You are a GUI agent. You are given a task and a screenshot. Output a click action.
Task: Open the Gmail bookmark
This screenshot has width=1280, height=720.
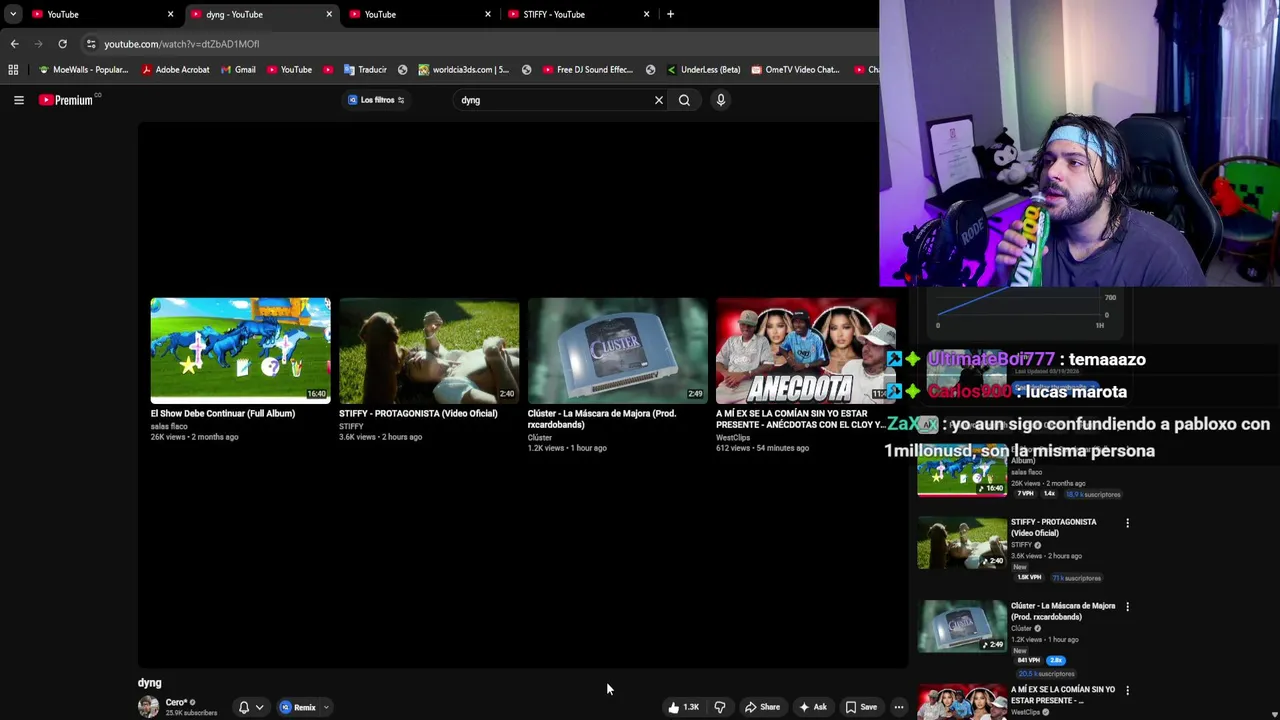coord(237,70)
